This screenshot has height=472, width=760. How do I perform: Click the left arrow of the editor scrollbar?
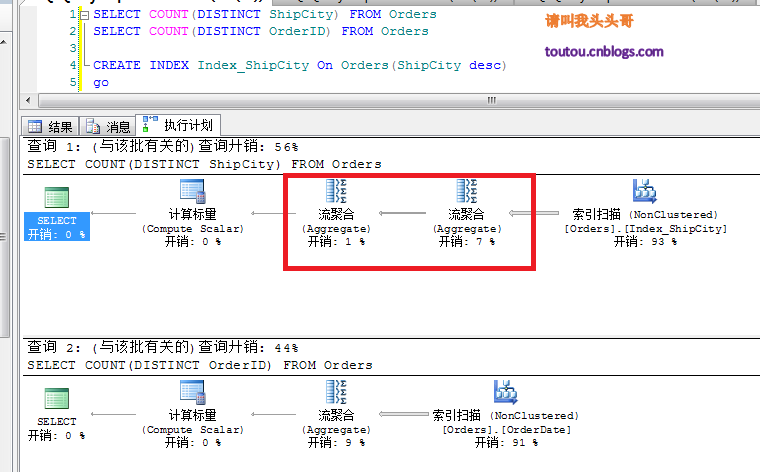(30, 100)
